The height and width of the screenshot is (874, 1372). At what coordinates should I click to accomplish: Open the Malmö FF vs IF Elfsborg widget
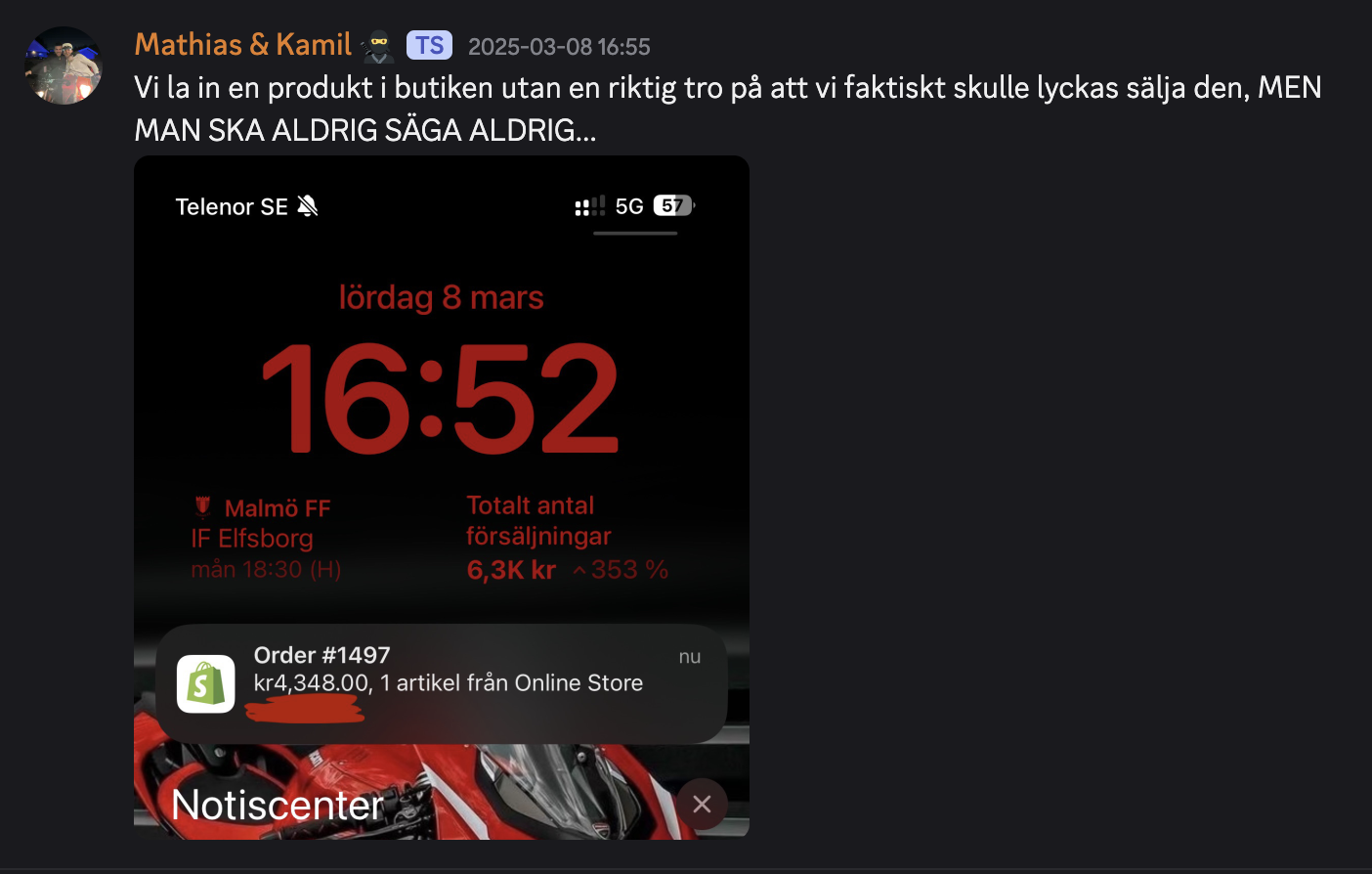(266, 539)
